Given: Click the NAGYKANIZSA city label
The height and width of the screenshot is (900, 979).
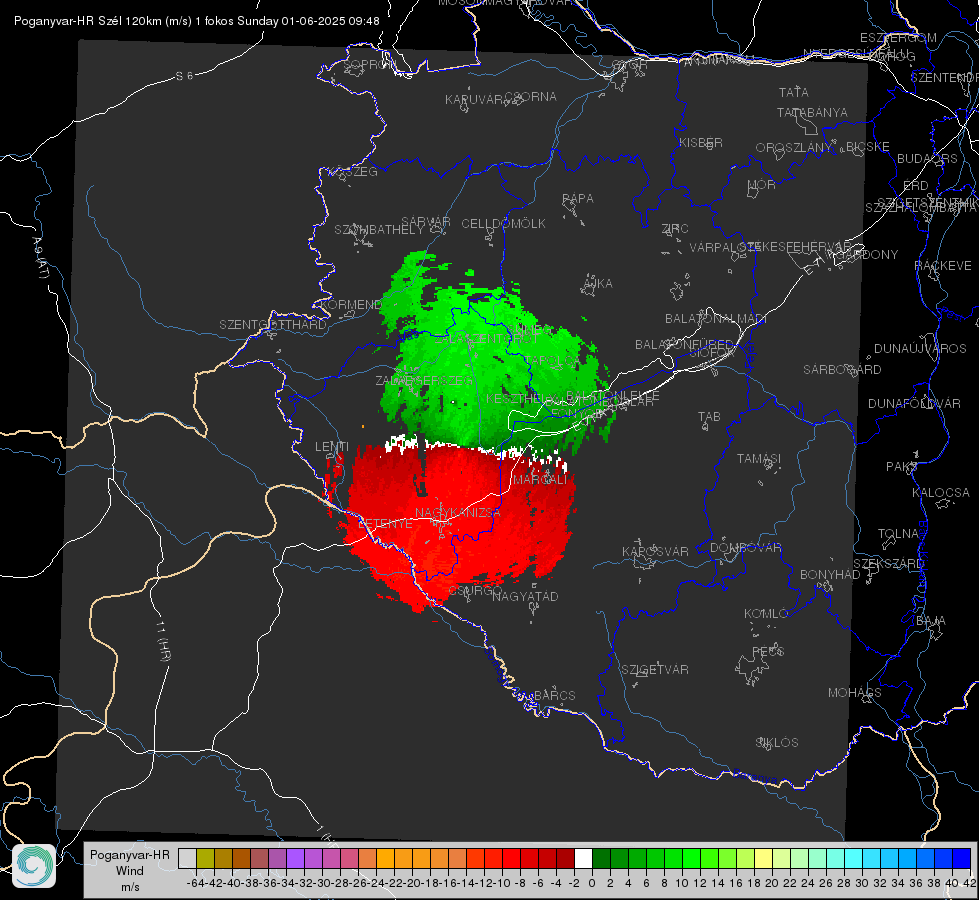Looking at the screenshot, I should pyautogui.click(x=458, y=513).
